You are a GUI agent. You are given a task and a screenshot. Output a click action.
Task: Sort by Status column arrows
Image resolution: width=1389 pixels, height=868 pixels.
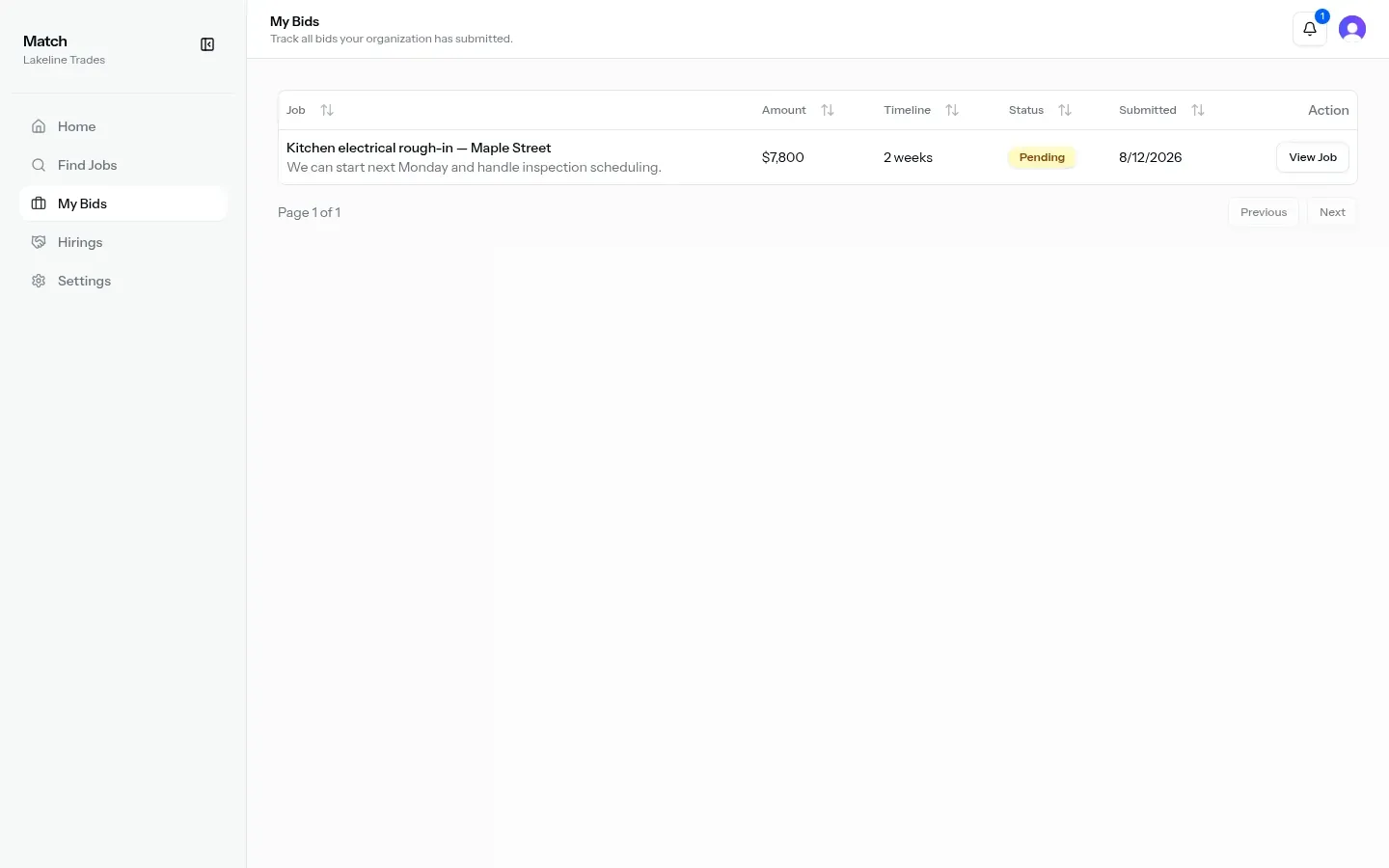1065,110
